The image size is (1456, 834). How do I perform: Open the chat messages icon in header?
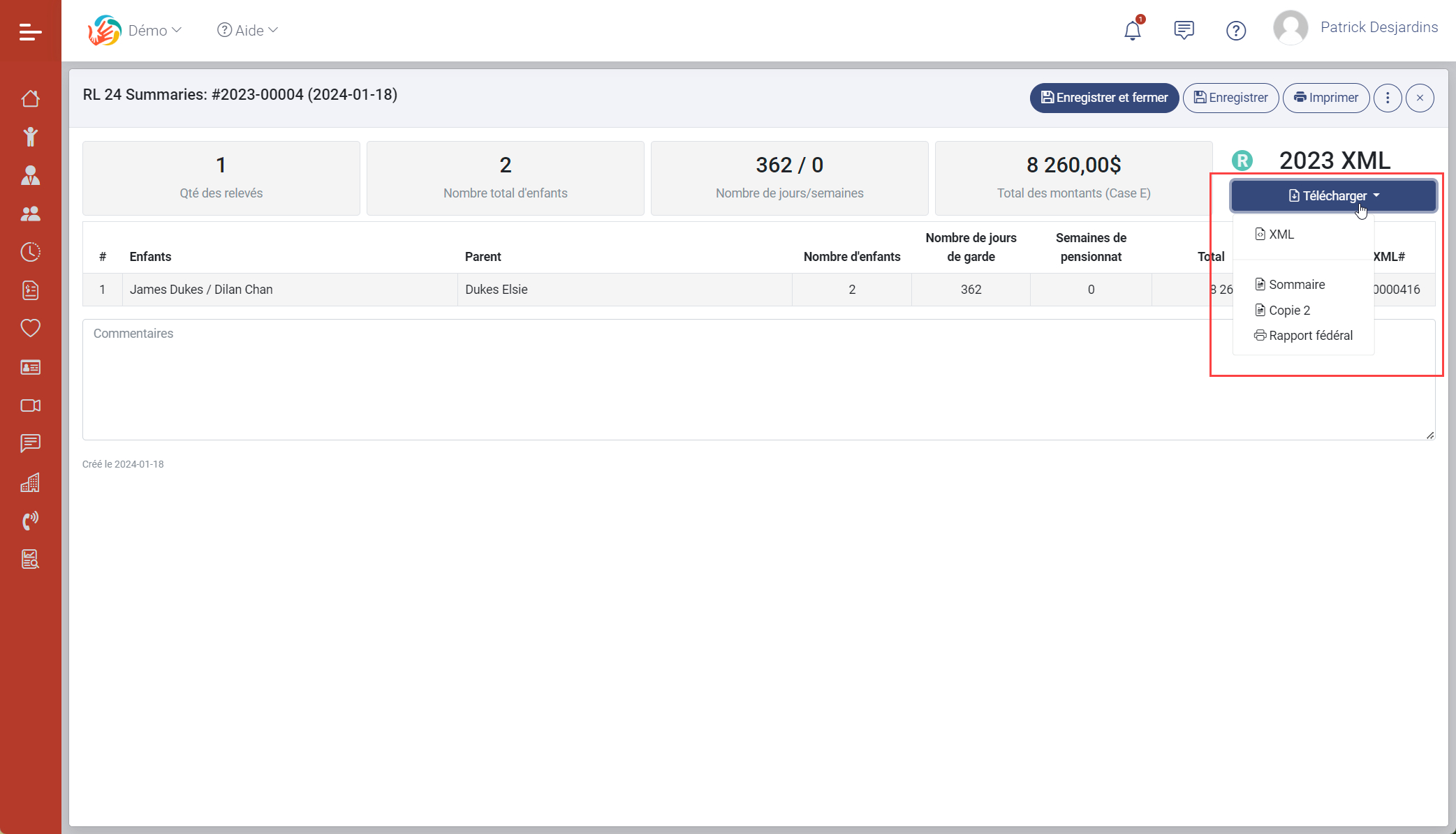[x=1184, y=30]
